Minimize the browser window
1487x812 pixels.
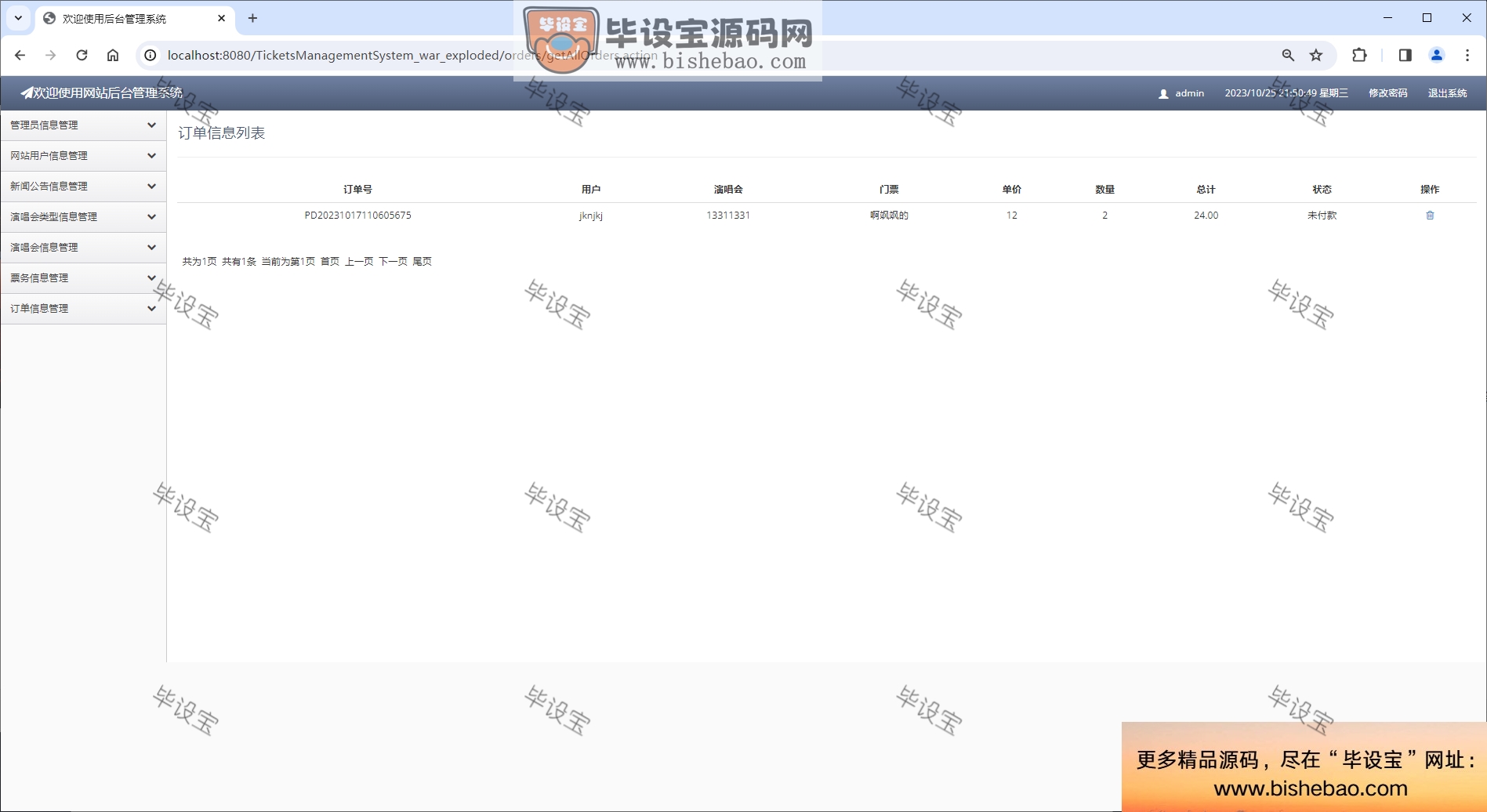click(x=1387, y=18)
